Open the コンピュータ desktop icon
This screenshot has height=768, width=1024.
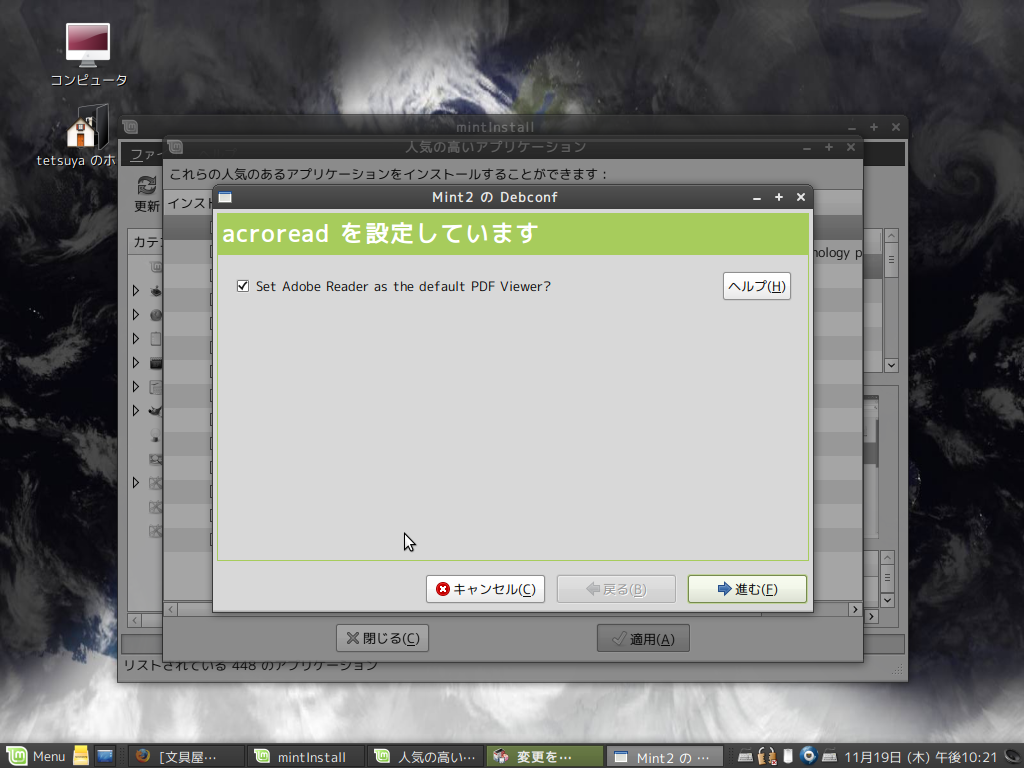(x=88, y=45)
